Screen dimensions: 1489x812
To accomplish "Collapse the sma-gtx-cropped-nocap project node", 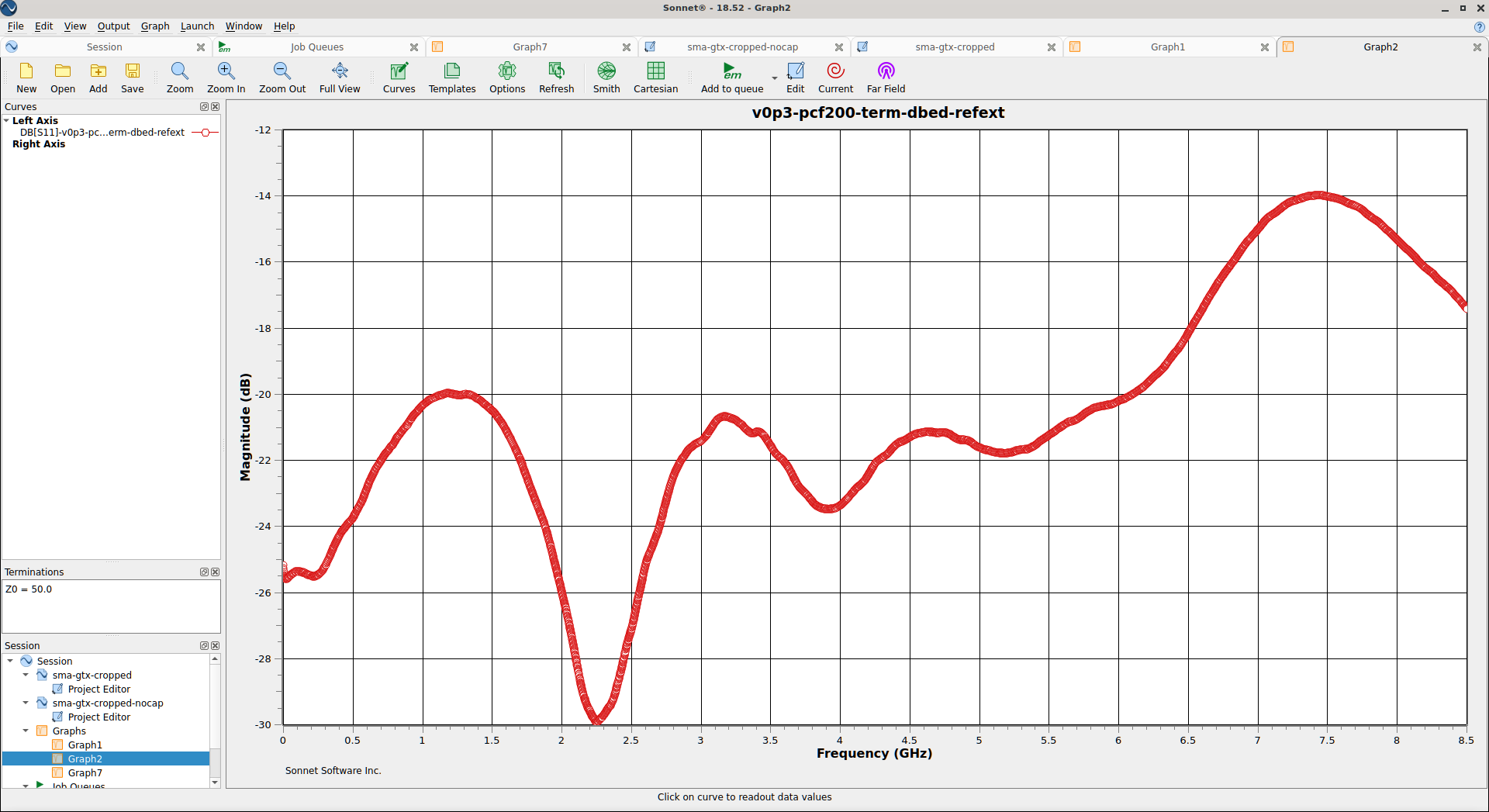I will click(x=26, y=703).
